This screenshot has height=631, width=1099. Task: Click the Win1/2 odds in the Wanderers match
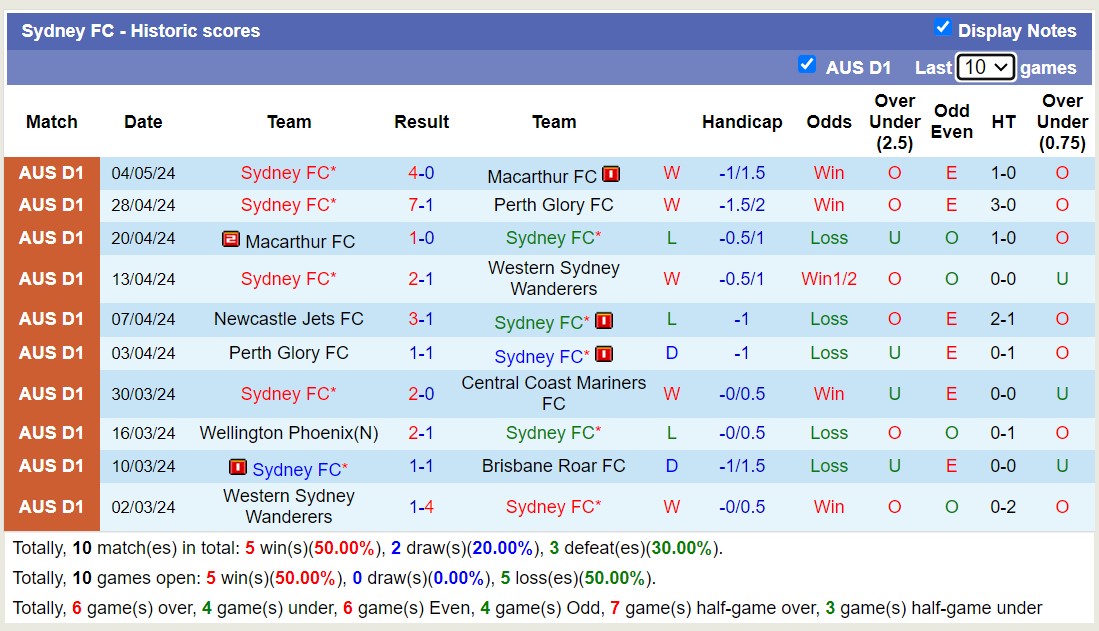point(829,278)
